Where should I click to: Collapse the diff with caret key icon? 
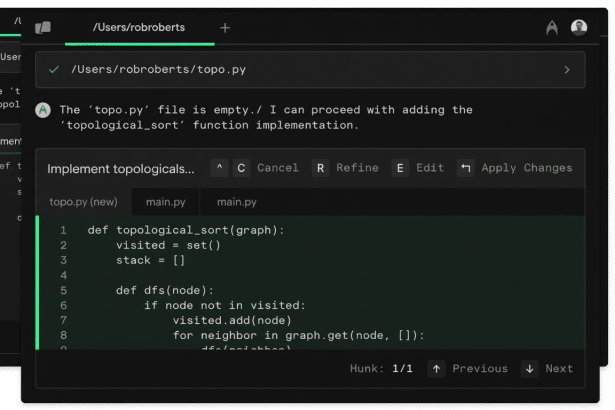(x=220, y=168)
